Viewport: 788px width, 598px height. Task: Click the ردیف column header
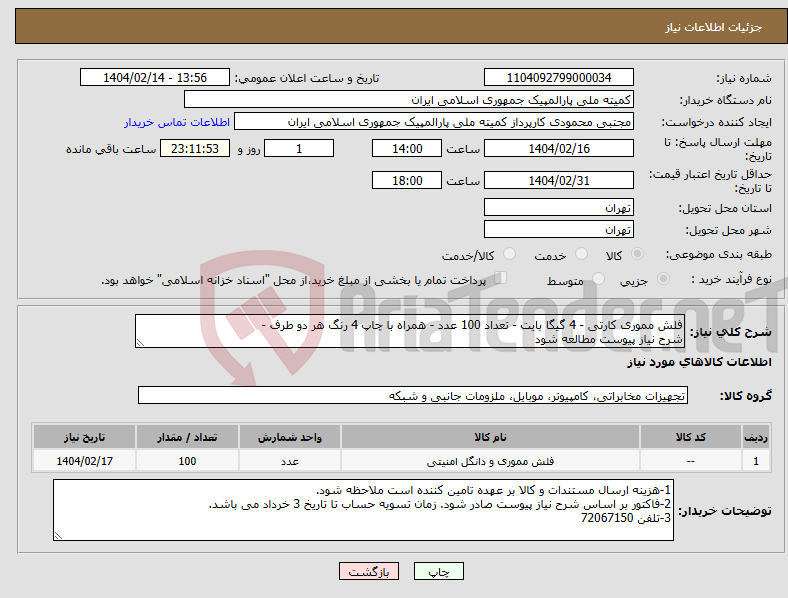tap(756, 437)
